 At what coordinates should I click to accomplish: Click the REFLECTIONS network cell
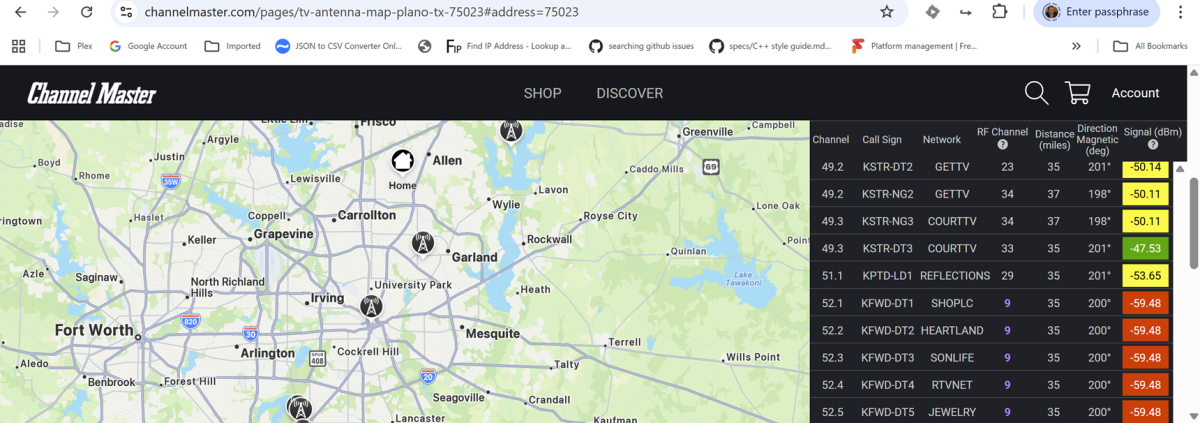coord(955,276)
